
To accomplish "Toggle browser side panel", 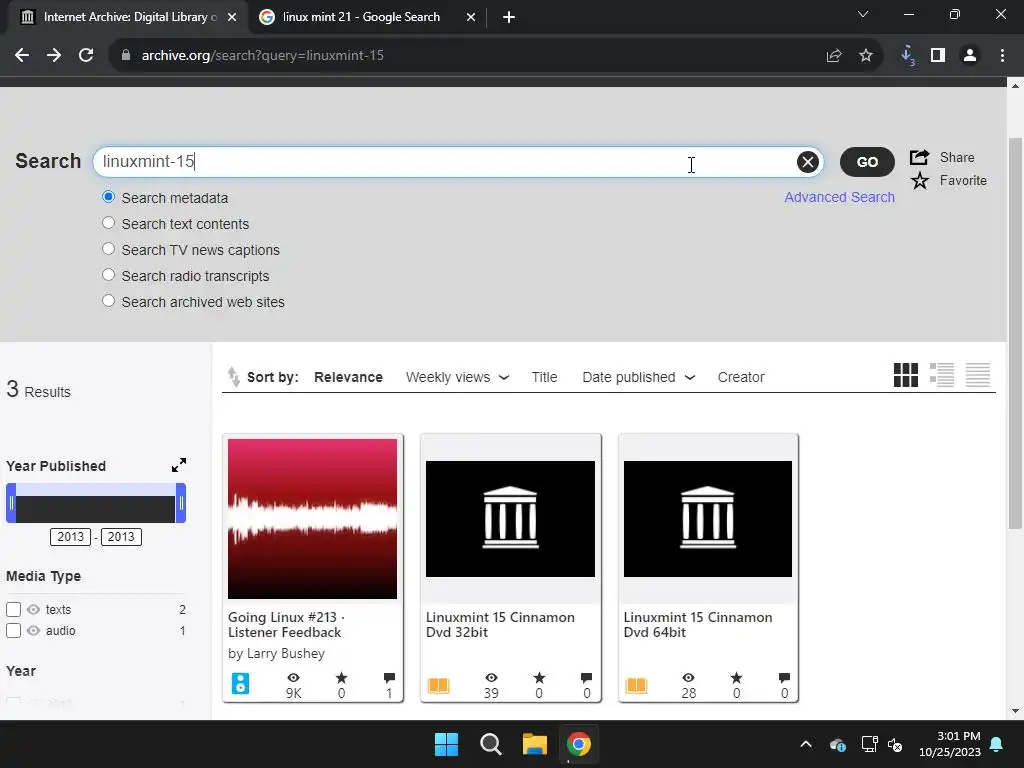I will [938, 56].
